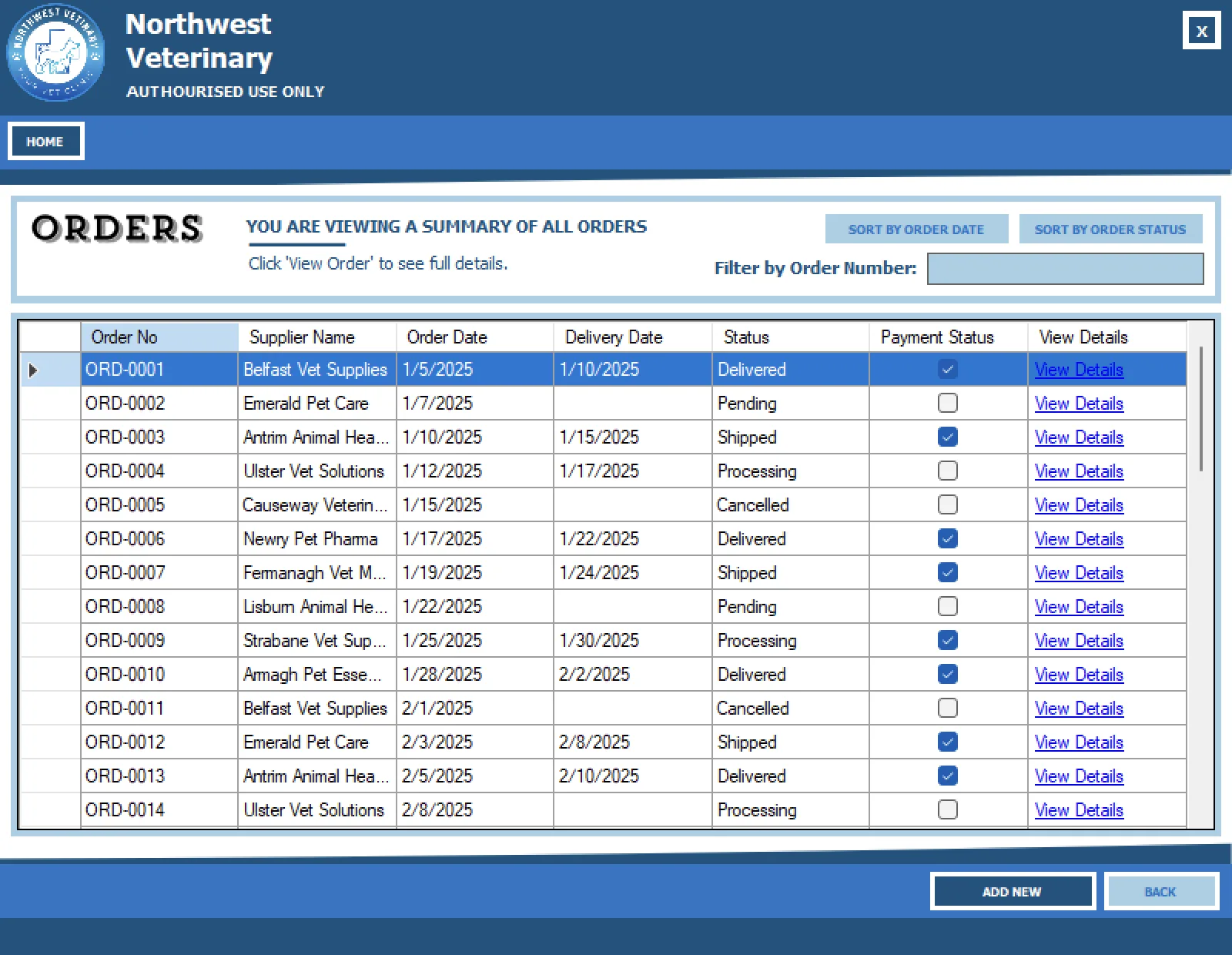
Task: Select the ORD-0002 order number cell
Action: (x=159, y=404)
